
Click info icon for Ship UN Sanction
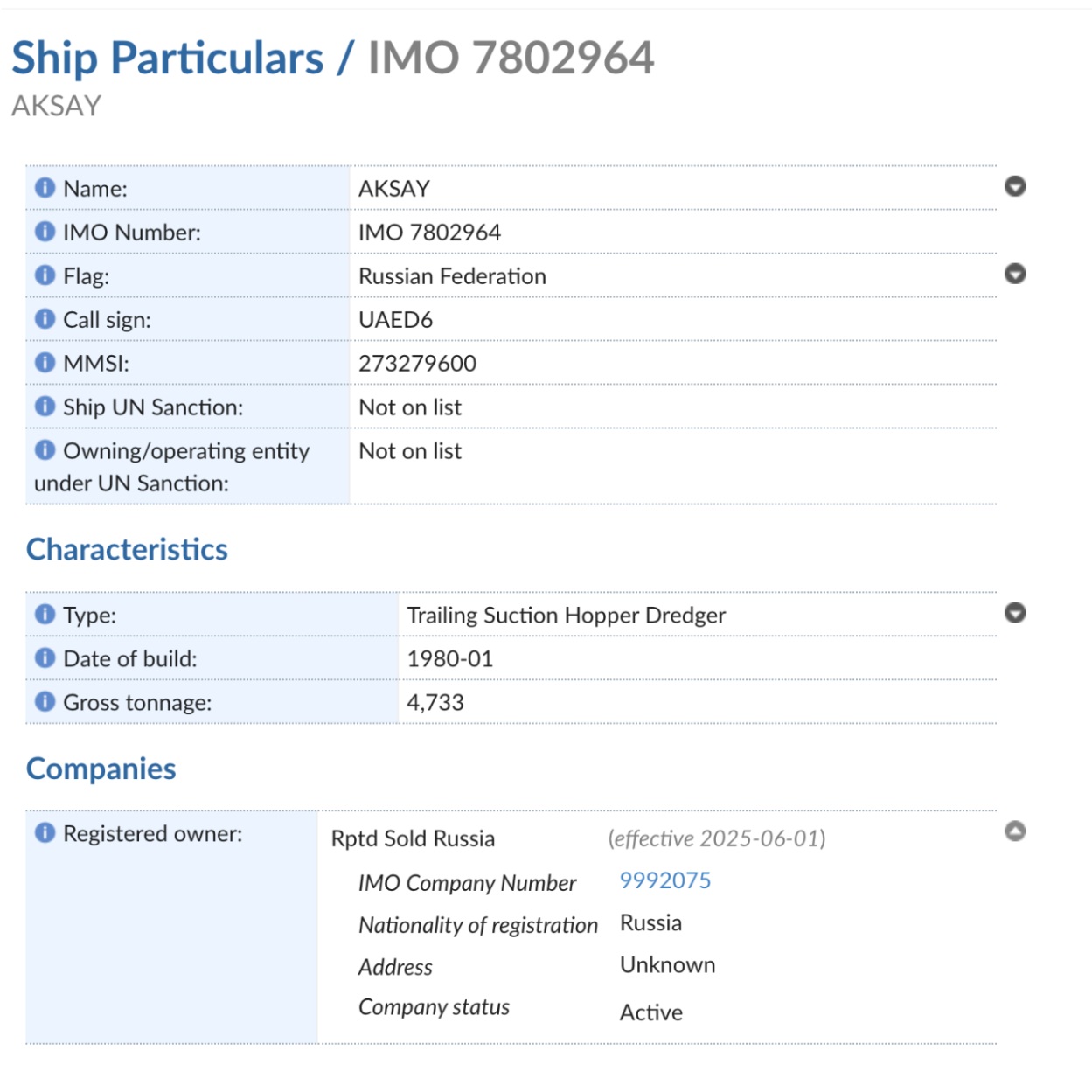point(45,407)
